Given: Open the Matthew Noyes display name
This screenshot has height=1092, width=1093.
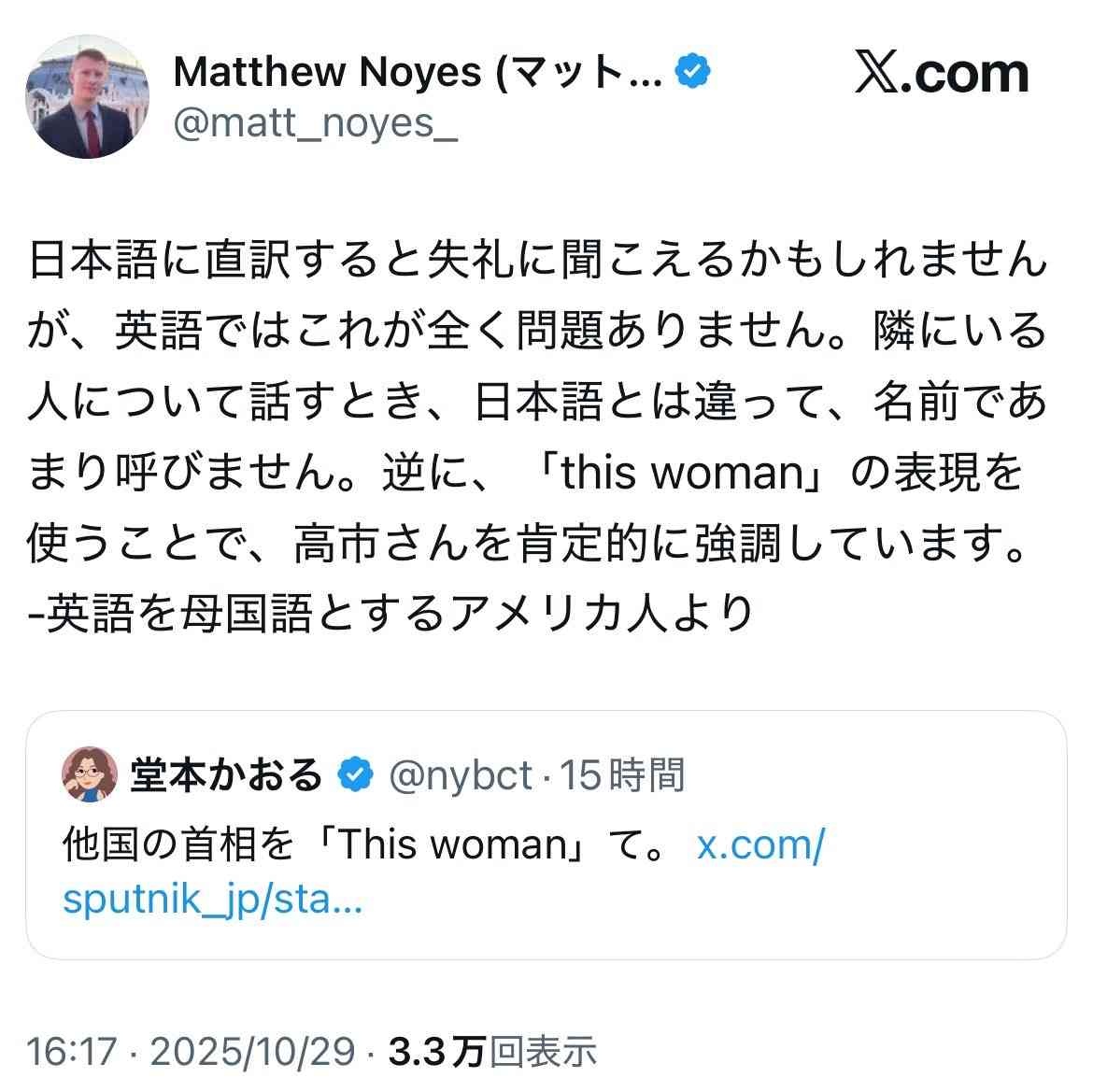Looking at the screenshot, I should point(417,72).
